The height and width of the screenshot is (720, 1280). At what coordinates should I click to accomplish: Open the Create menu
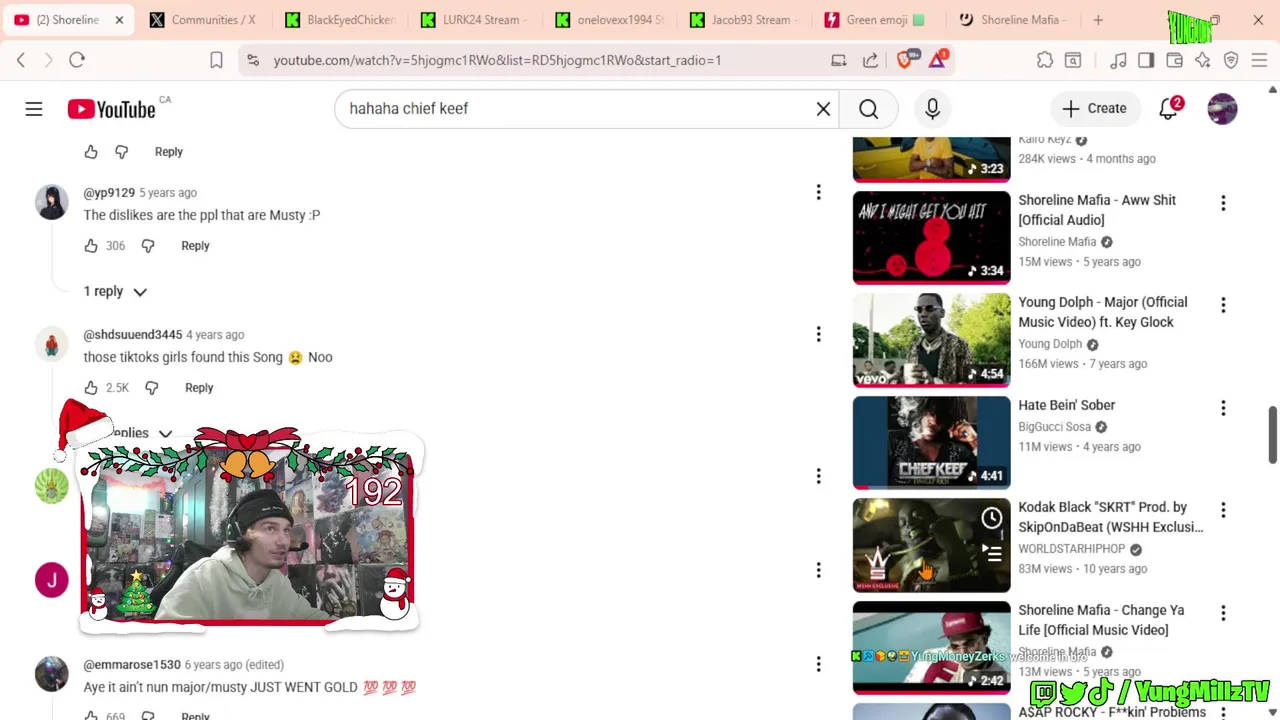click(x=1094, y=108)
